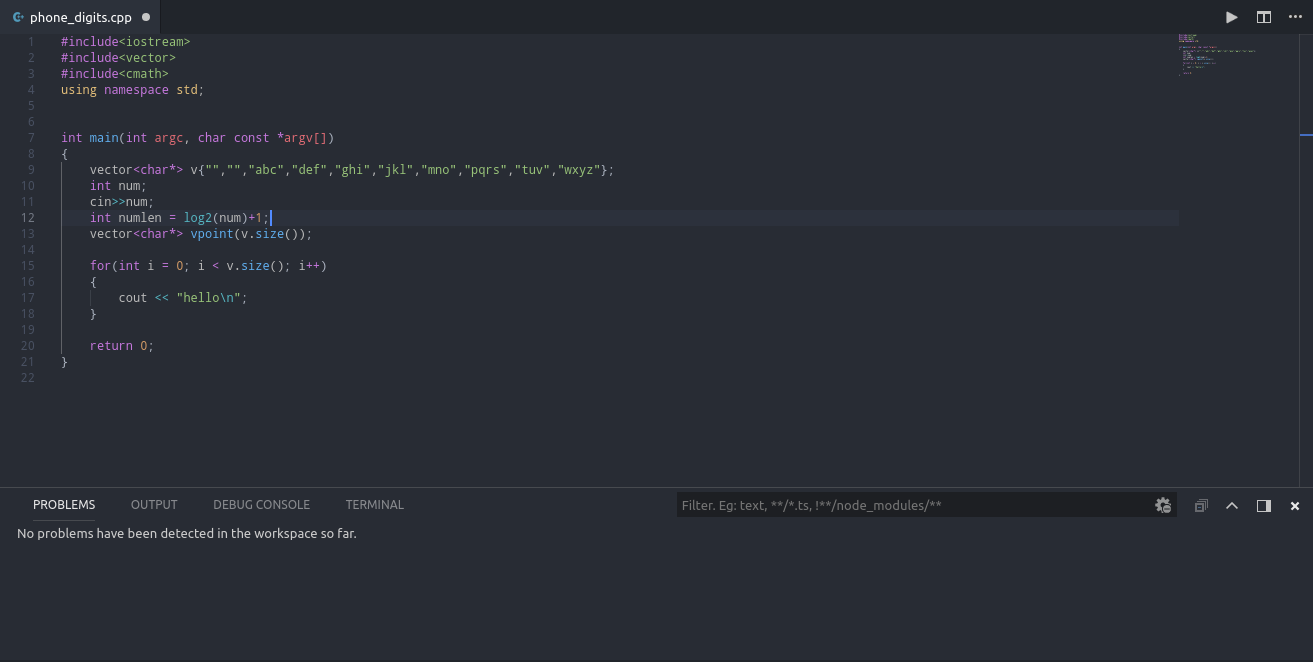Viewport: 1313px width, 662px height.
Task: Switch to the OUTPUT tab
Action: click(153, 505)
